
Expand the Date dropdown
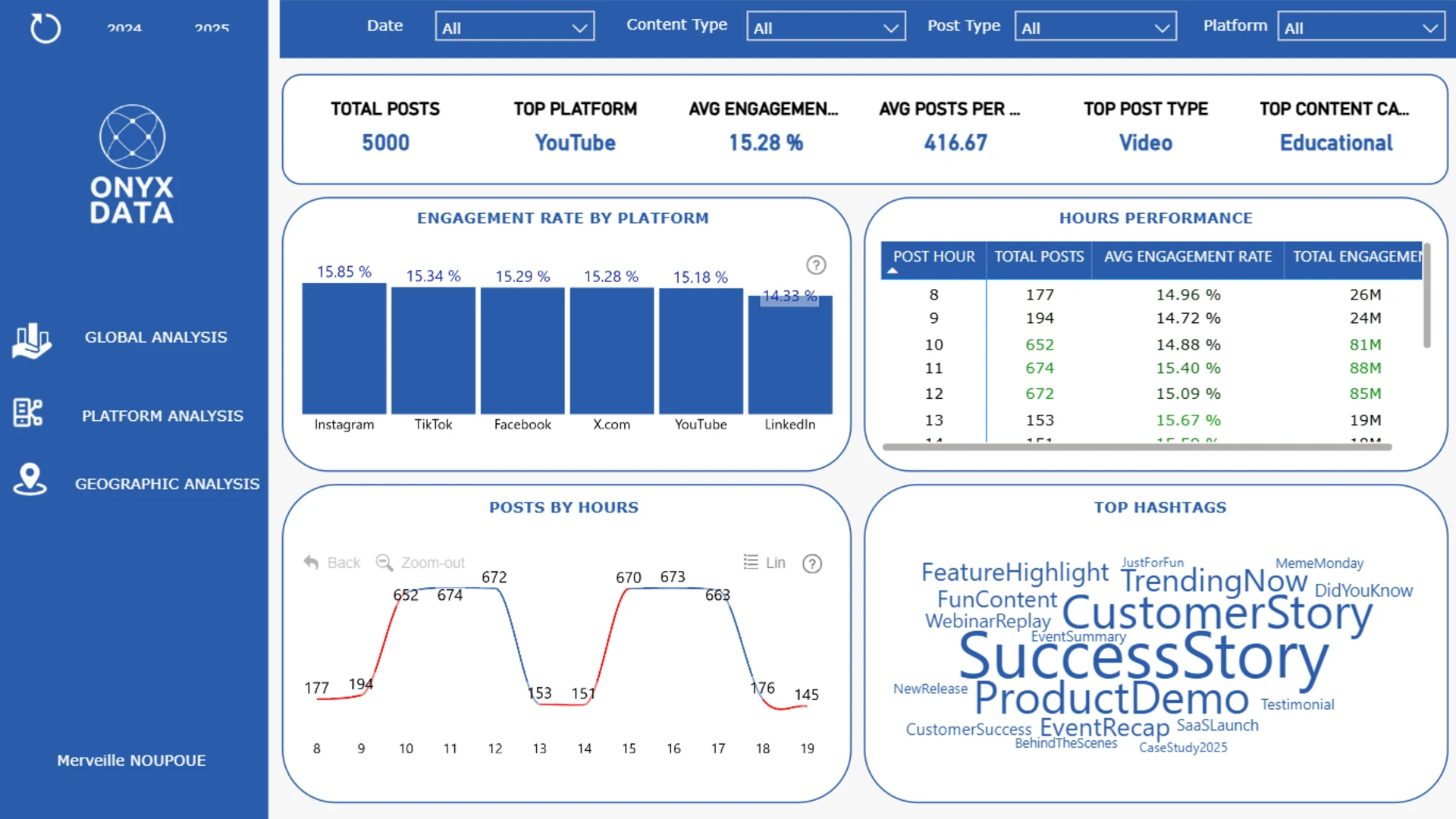click(x=514, y=27)
